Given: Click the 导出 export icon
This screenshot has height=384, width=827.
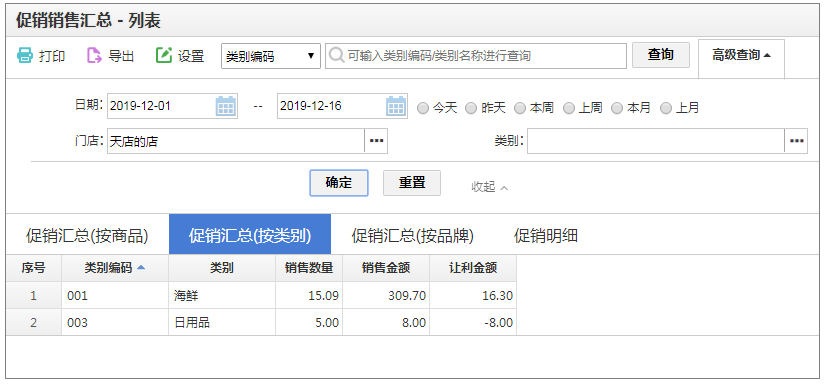Looking at the screenshot, I should tap(94, 55).
